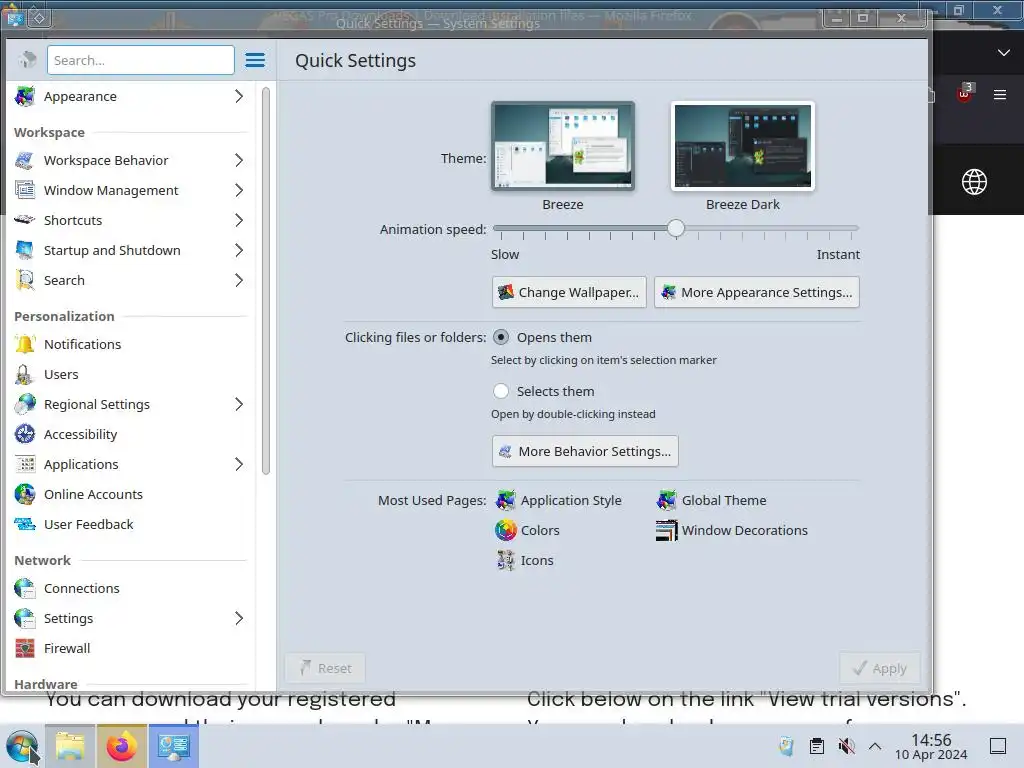Open System Settings from the taskbar
Viewport: 1024px width, 768px height.
click(174, 746)
